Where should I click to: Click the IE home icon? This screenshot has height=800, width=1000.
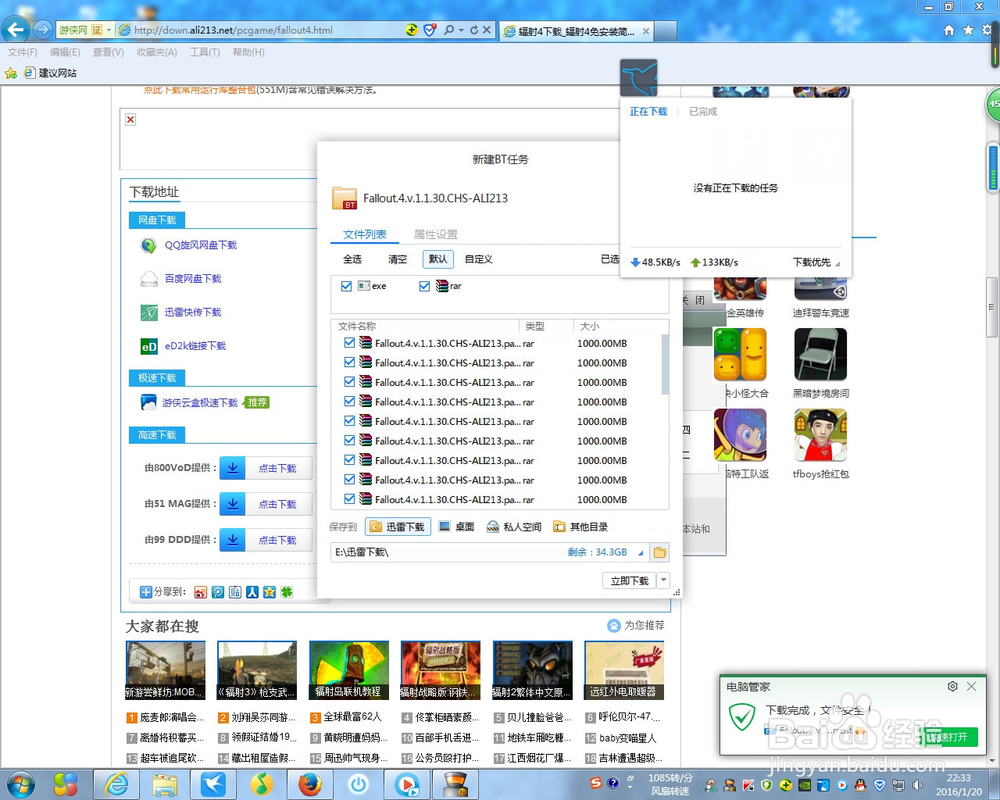(x=949, y=30)
